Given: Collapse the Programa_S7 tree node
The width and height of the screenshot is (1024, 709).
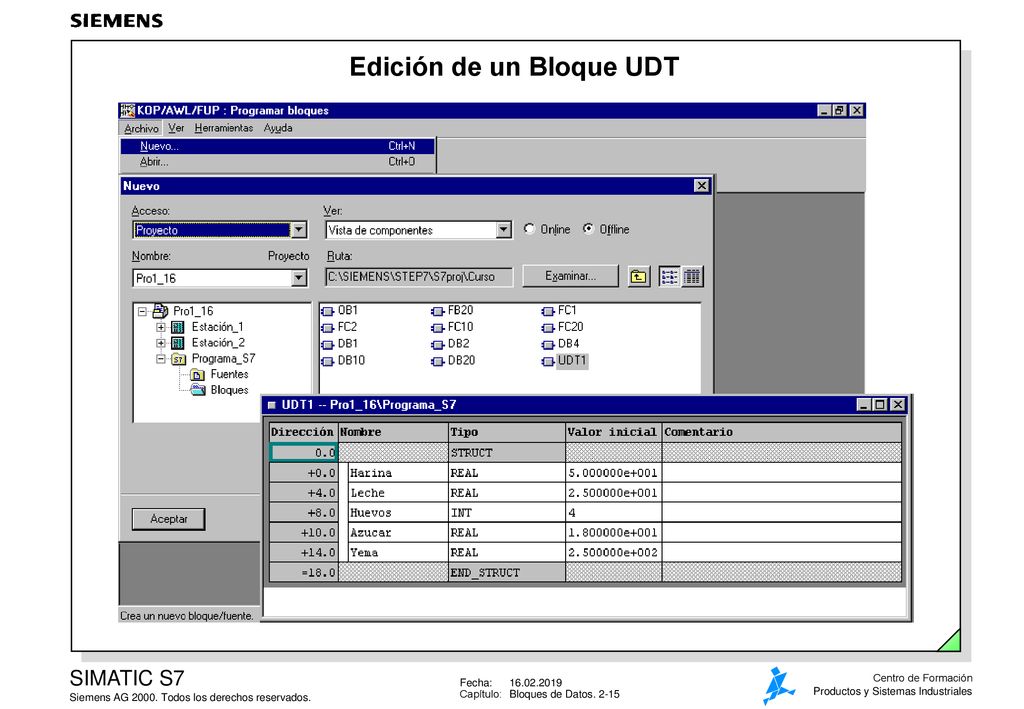Looking at the screenshot, I should (x=161, y=358).
